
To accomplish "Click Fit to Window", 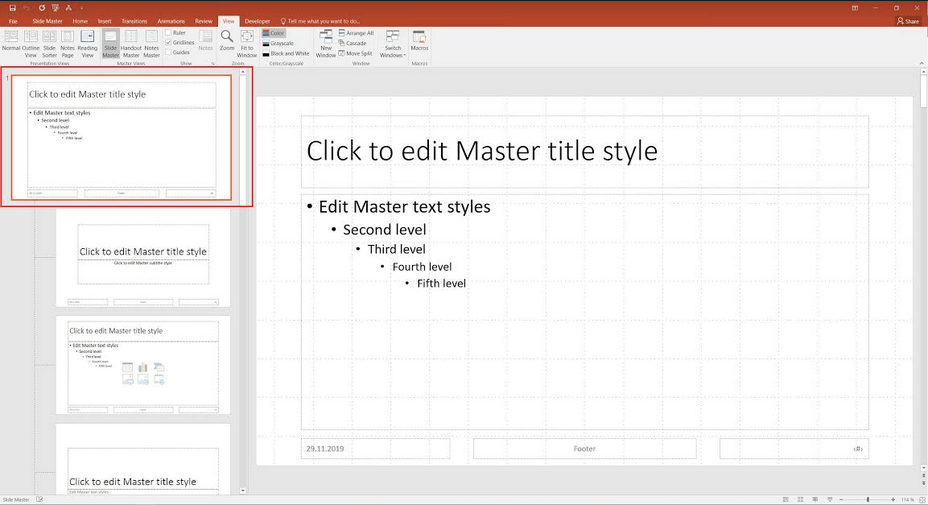I will click(247, 44).
